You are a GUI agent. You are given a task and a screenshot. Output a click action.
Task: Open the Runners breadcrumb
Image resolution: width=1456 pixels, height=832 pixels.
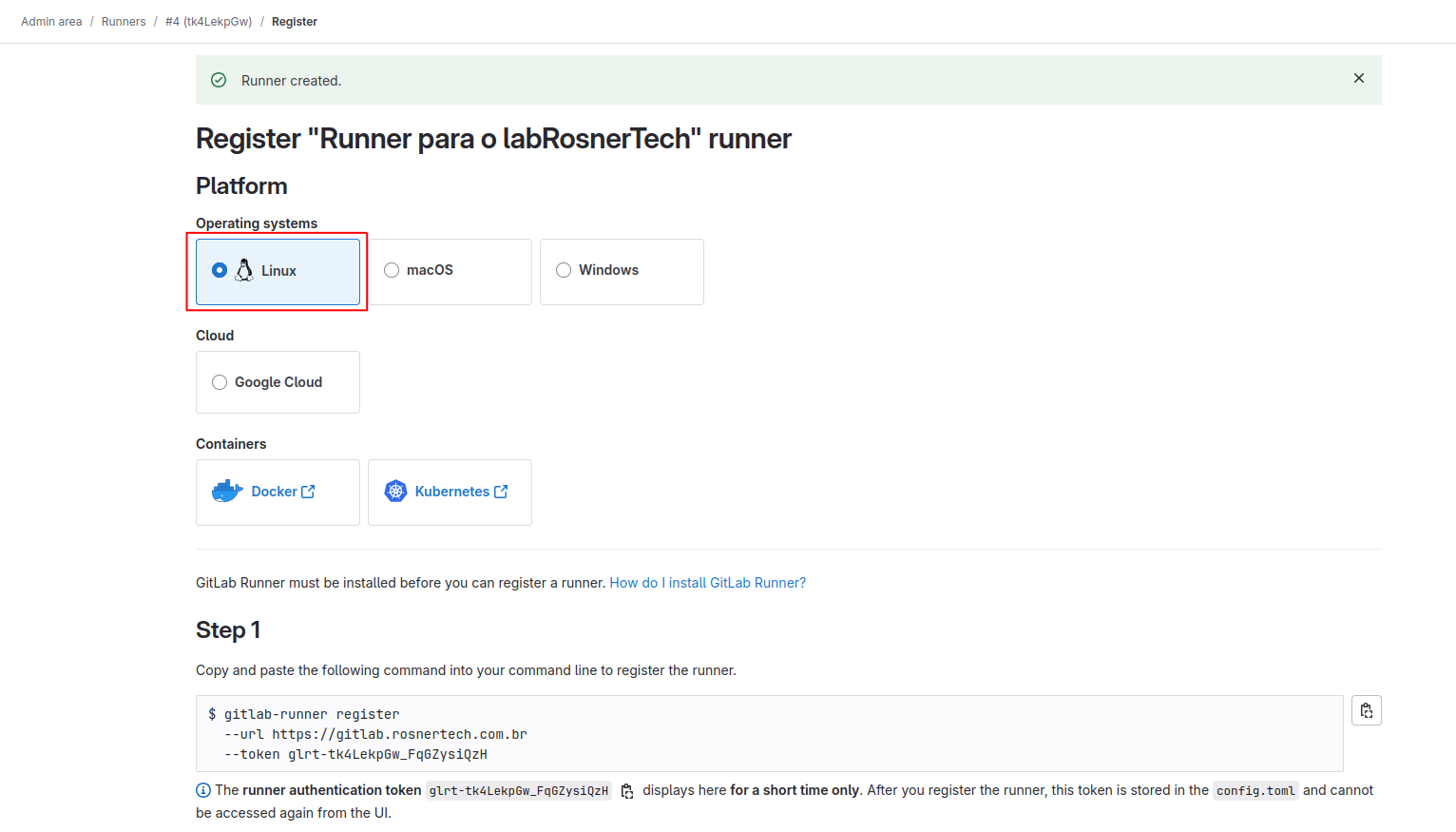coord(124,22)
